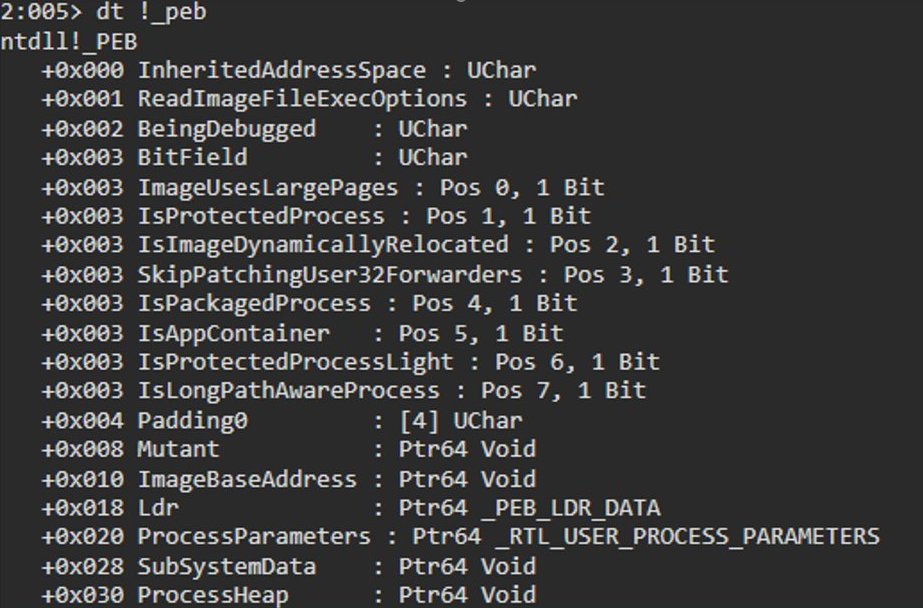The height and width of the screenshot is (608, 923).
Task: Click the IsAppContainer field name
Action: coord(234,334)
